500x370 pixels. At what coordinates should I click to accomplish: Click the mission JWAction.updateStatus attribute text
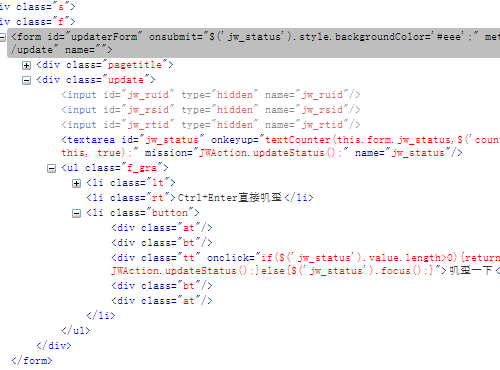pos(246,153)
